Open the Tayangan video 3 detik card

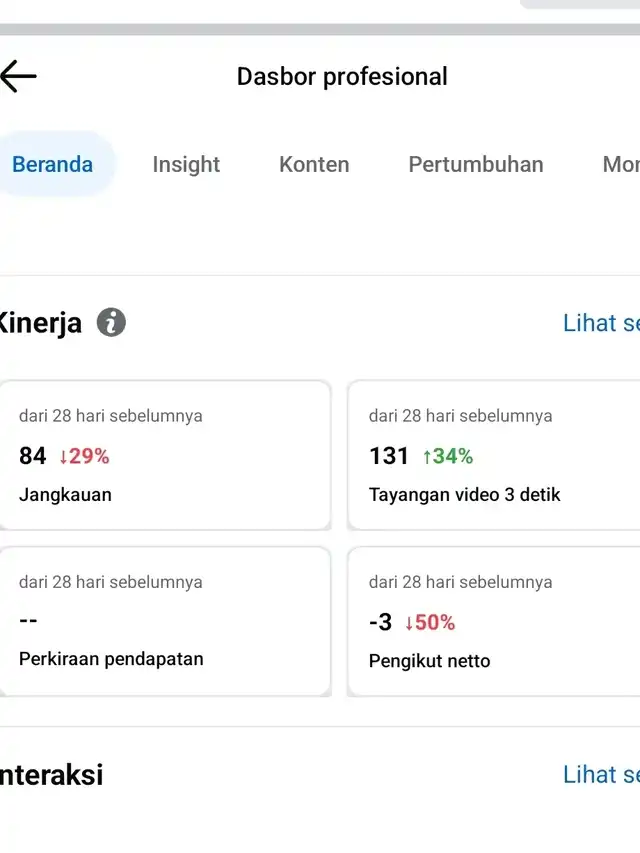(495, 455)
